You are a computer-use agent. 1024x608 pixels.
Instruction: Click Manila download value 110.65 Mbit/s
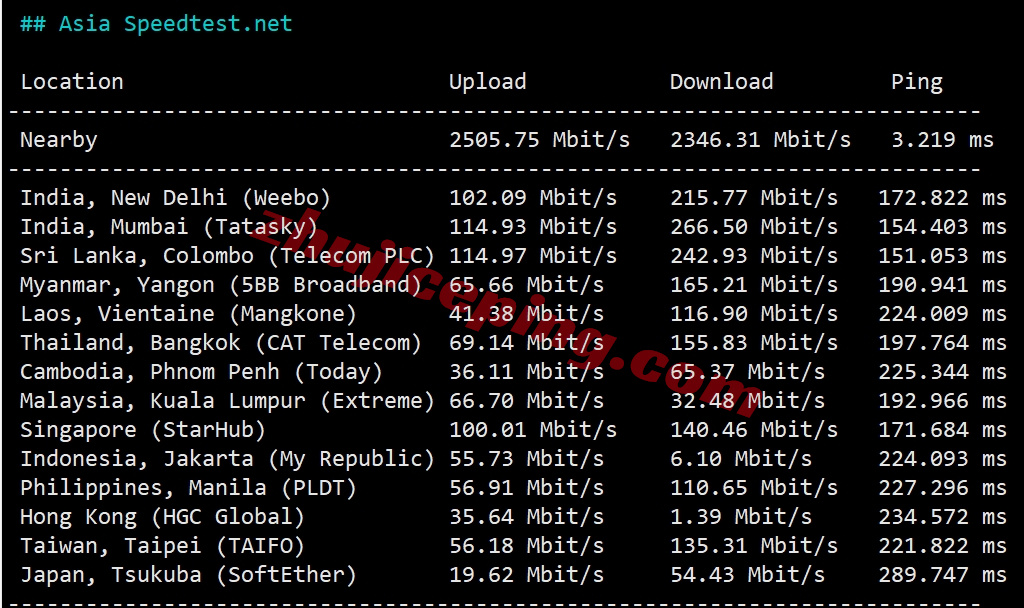coord(754,488)
